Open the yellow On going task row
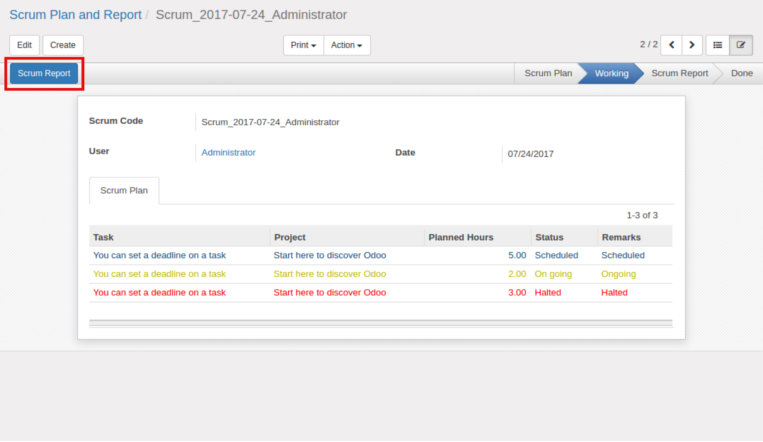Viewport: 763px width, 442px height. coord(381,274)
